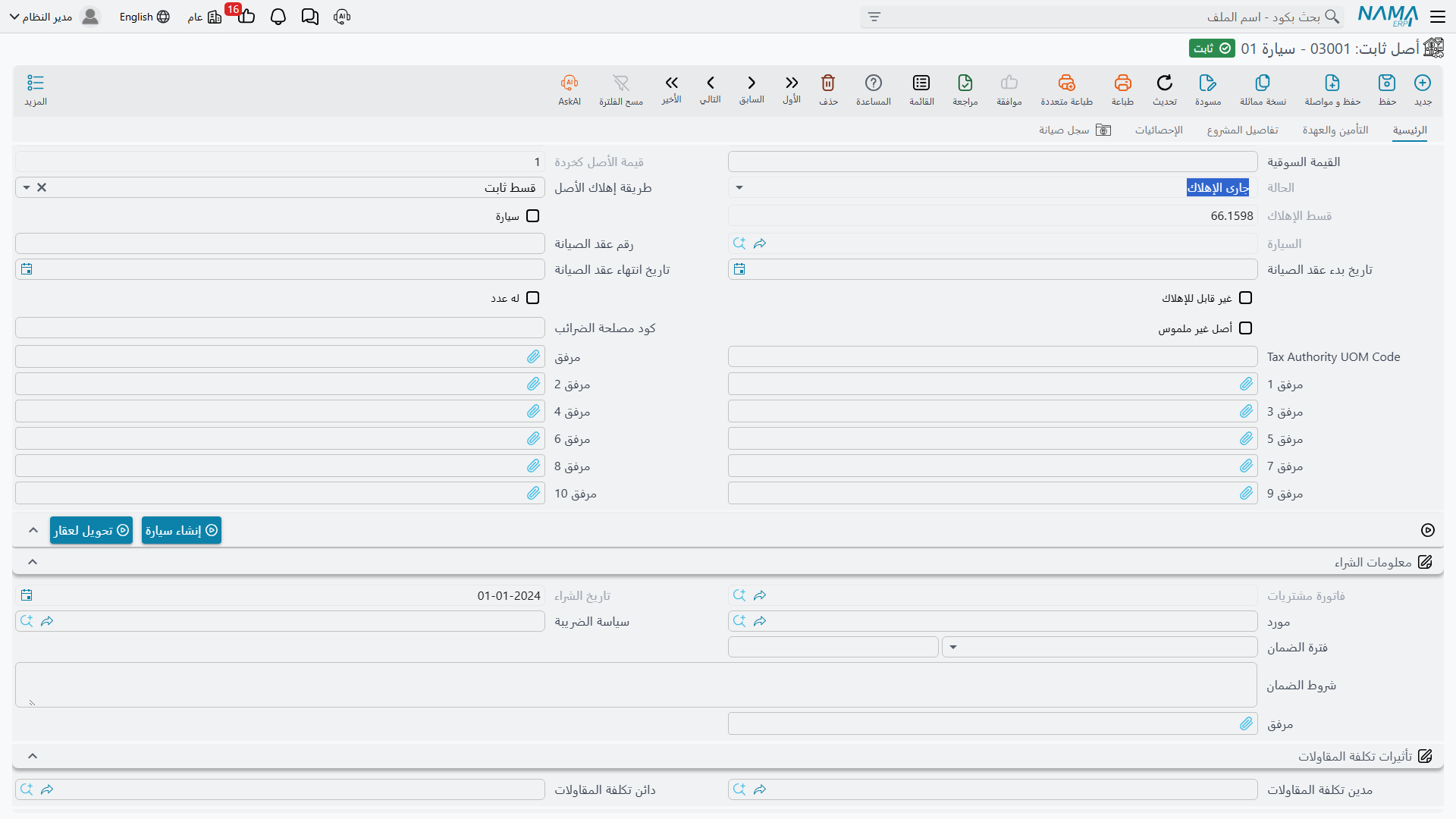Open notifications bell icon
The height and width of the screenshot is (819, 1456).
point(278,17)
